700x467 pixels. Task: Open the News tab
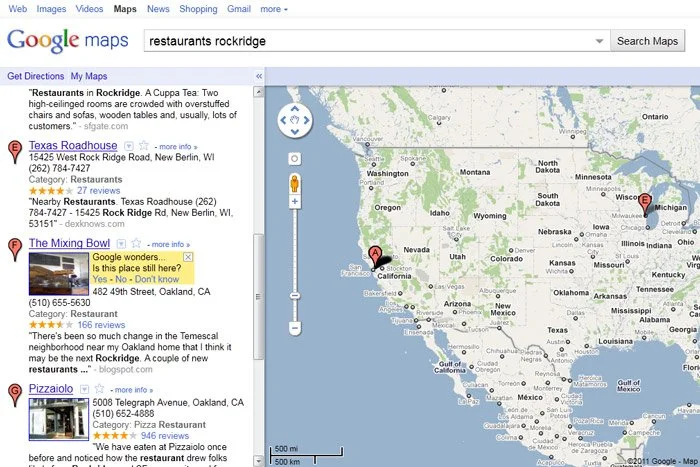click(158, 9)
